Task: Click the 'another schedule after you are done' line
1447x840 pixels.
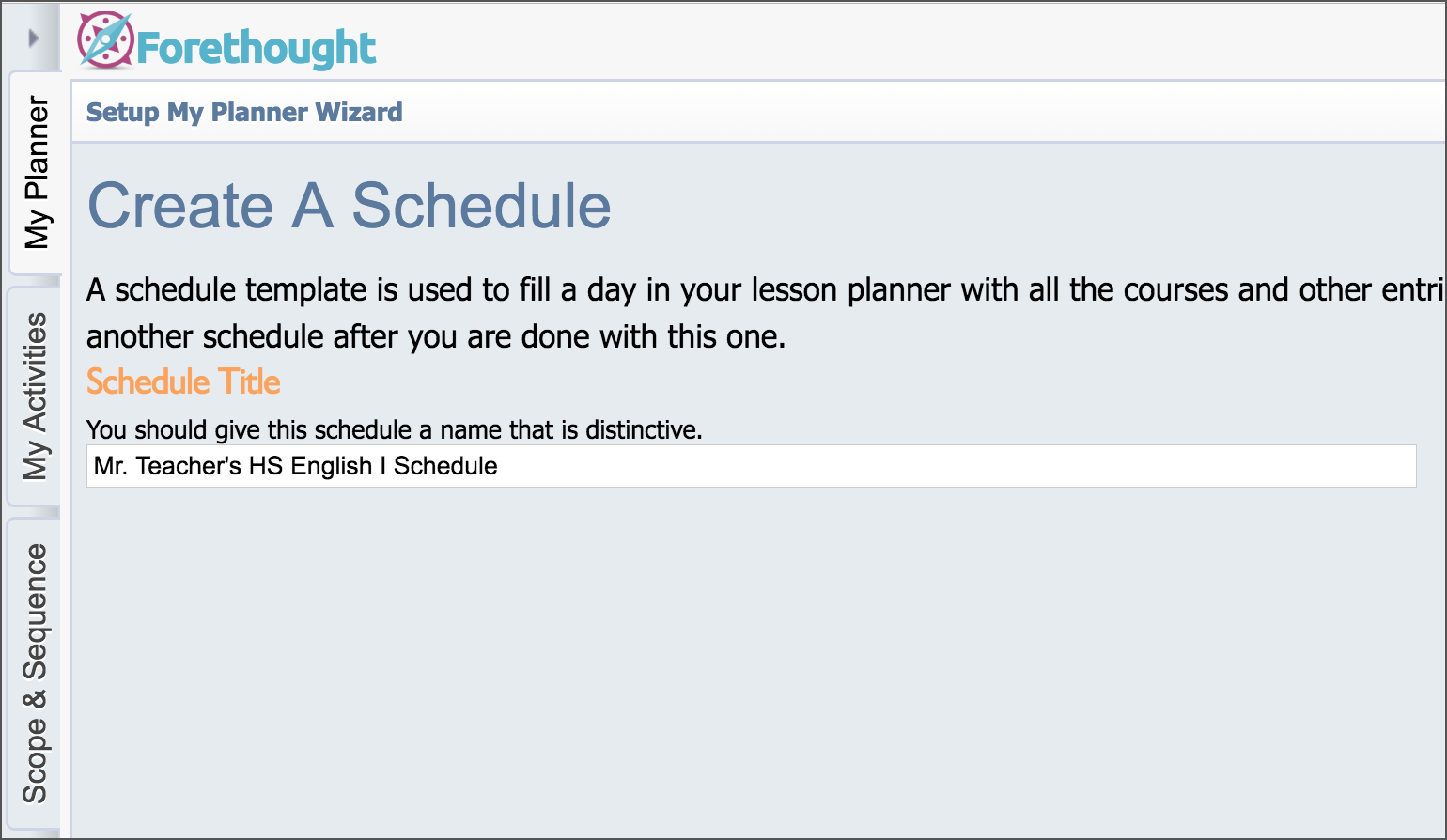Action: 436,336
